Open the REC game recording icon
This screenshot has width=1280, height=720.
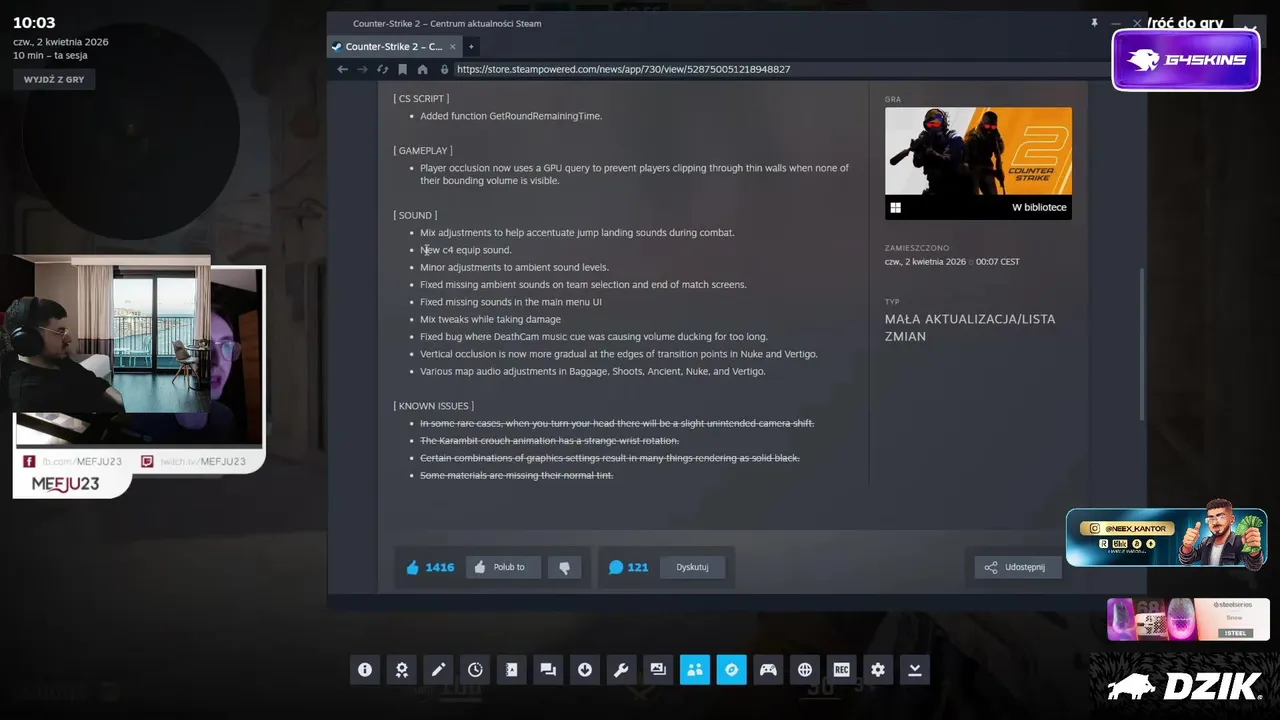841,670
